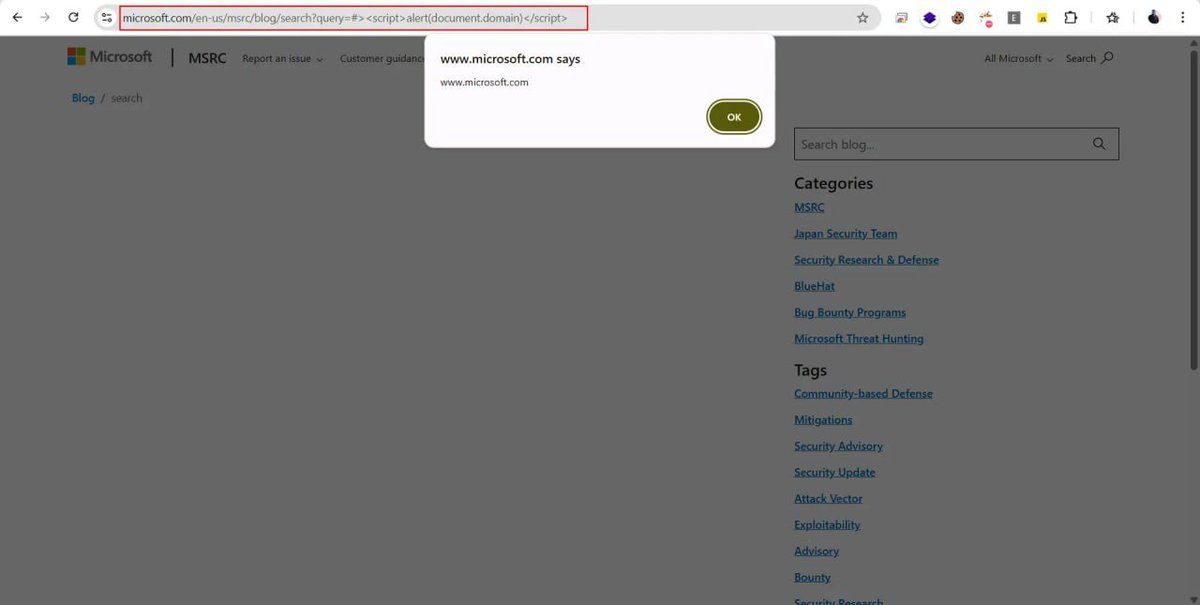The image size is (1200, 605).
Task: Open the Extensions puzzle piece menu
Action: [x=1070, y=17]
